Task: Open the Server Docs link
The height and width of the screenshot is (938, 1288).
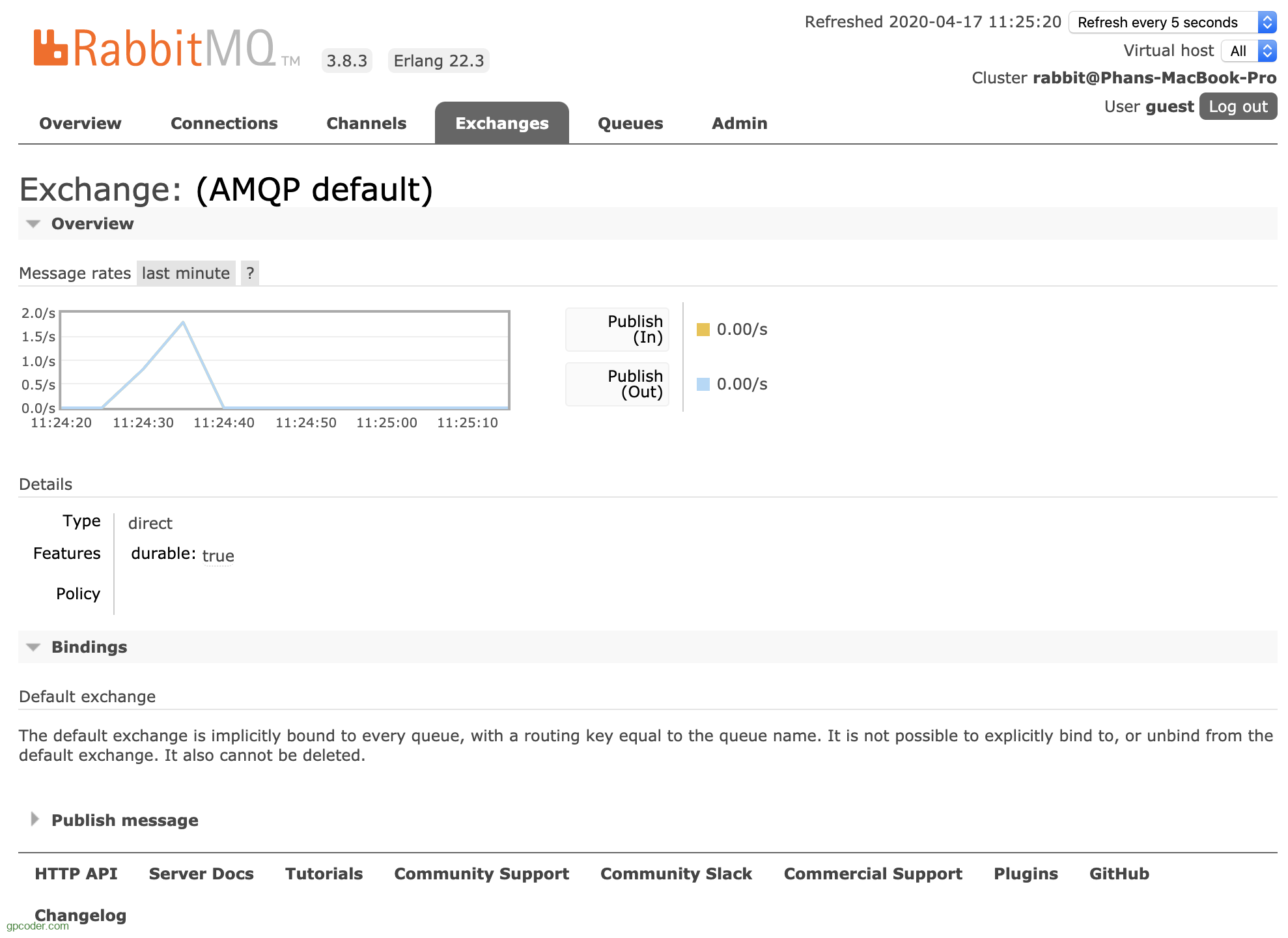Action: [201, 874]
